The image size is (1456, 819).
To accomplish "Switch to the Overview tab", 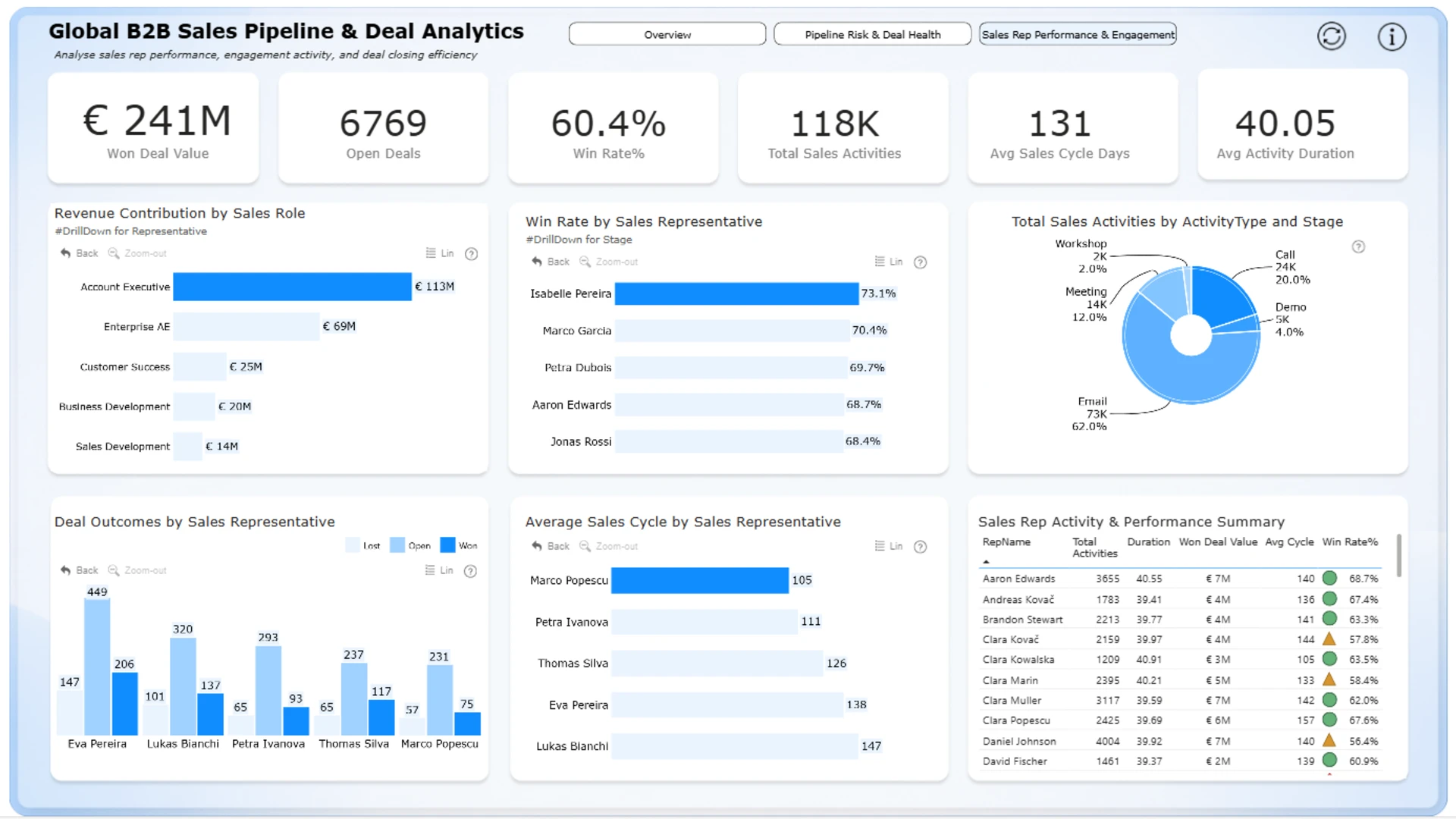I will [x=667, y=34].
